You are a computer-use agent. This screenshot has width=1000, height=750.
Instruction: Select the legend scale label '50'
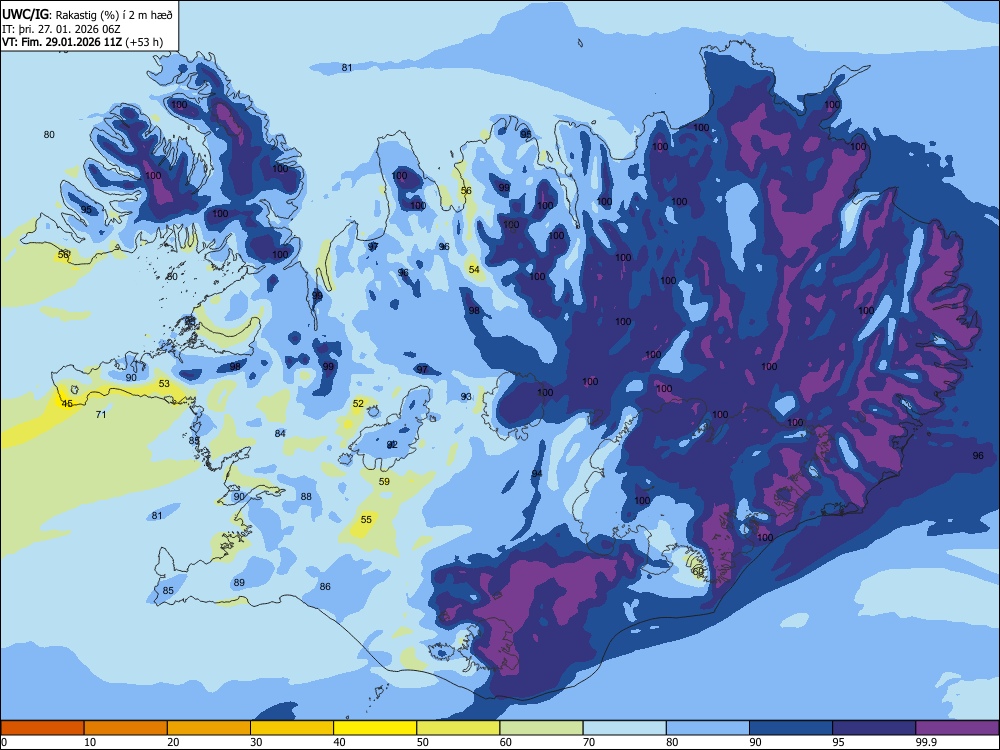point(423,742)
